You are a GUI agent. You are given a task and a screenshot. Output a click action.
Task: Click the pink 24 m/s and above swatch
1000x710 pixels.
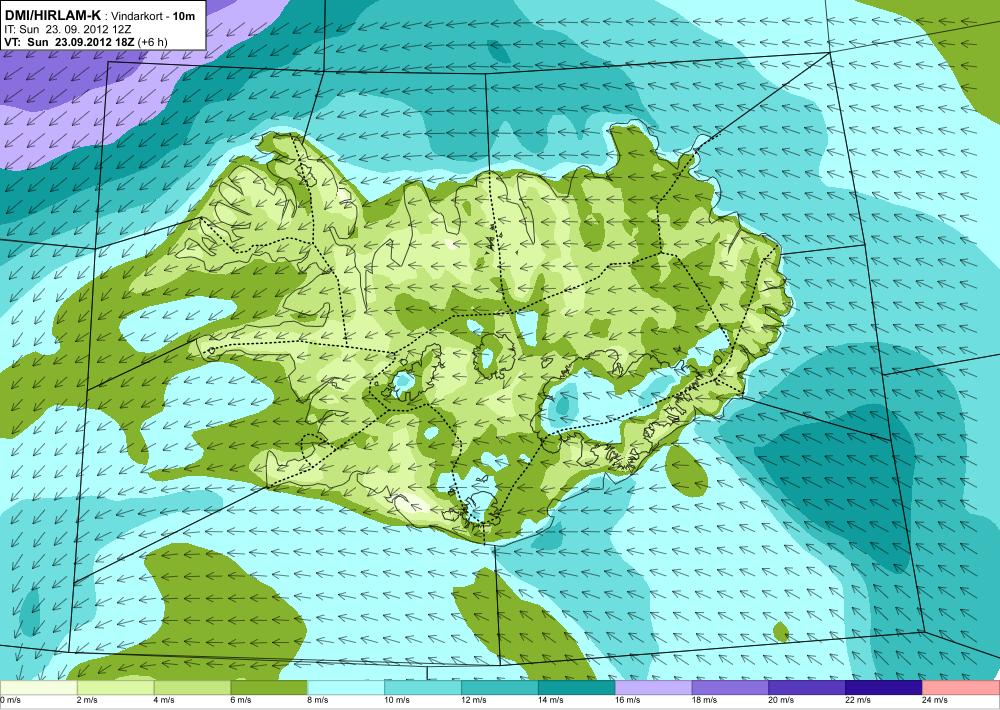(x=961, y=688)
